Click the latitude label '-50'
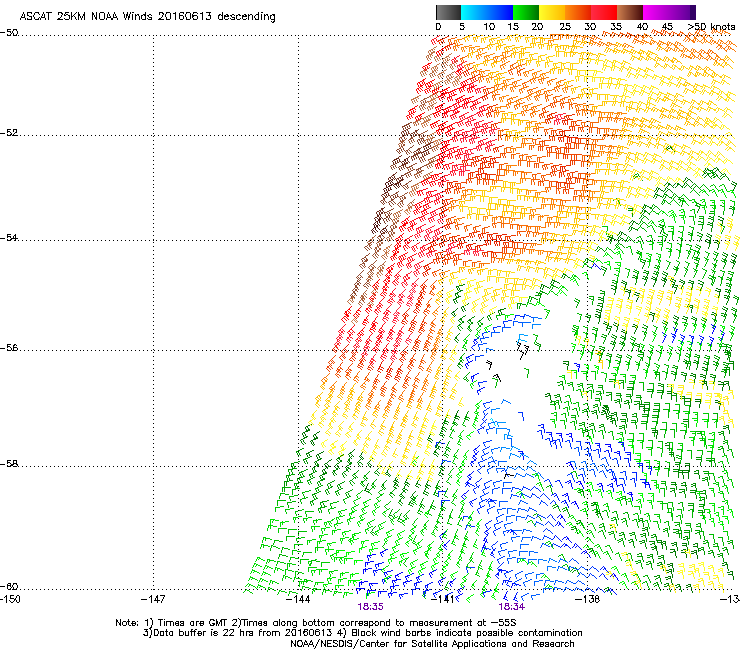The width and height of the screenshot is (740, 650). (9, 33)
